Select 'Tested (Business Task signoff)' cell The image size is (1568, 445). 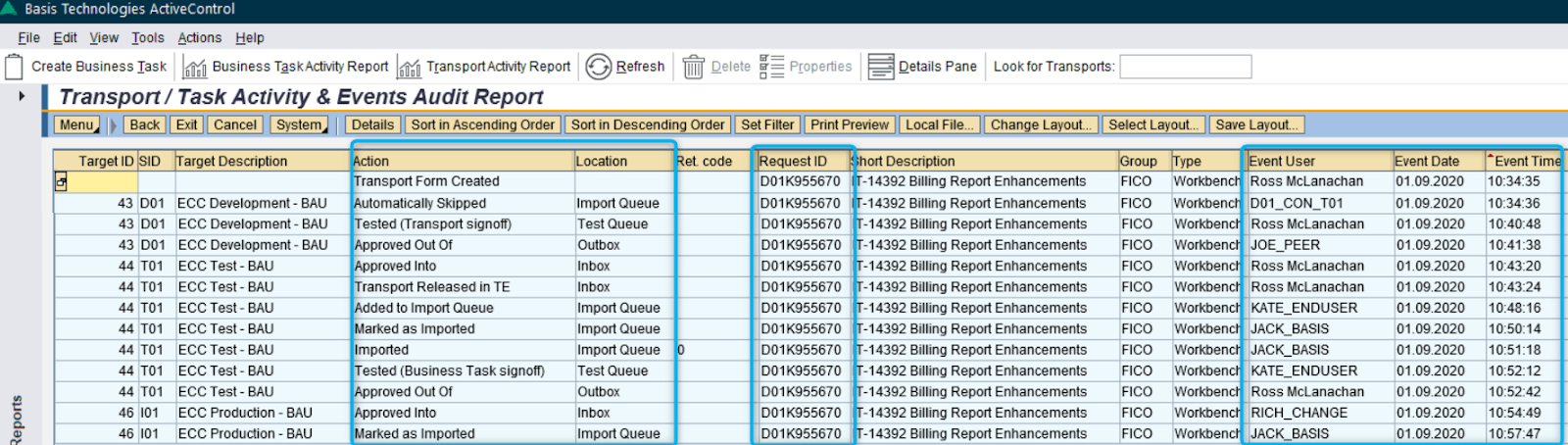[463, 371]
